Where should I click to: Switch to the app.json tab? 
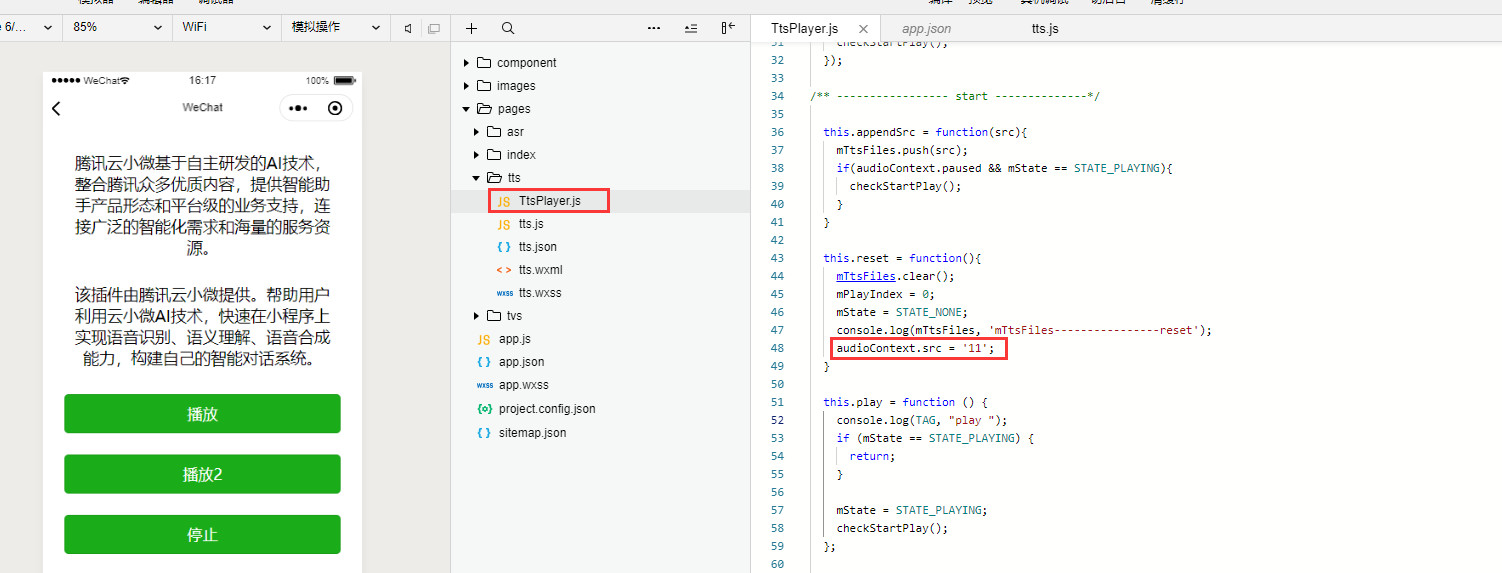coord(926,29)
